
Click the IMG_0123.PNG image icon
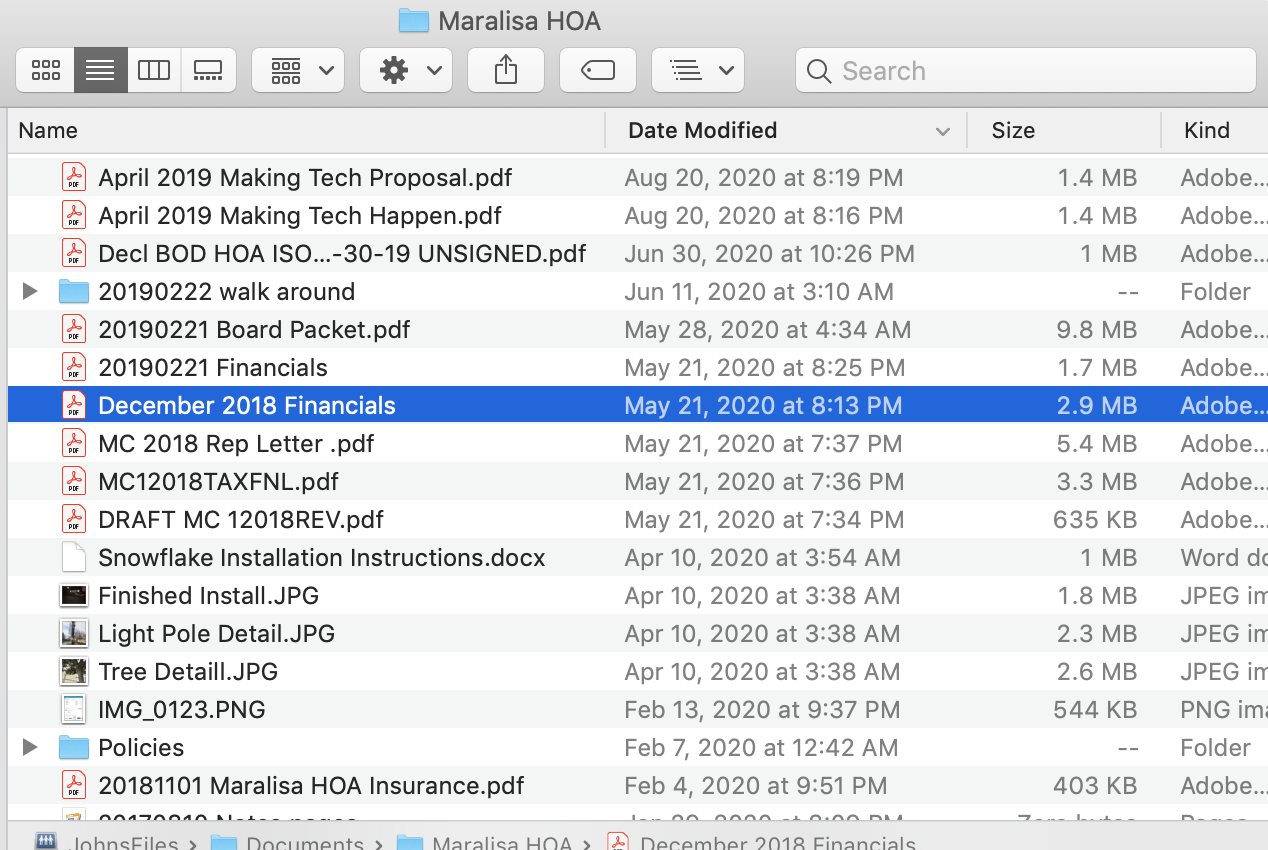[x=74, y=709]
